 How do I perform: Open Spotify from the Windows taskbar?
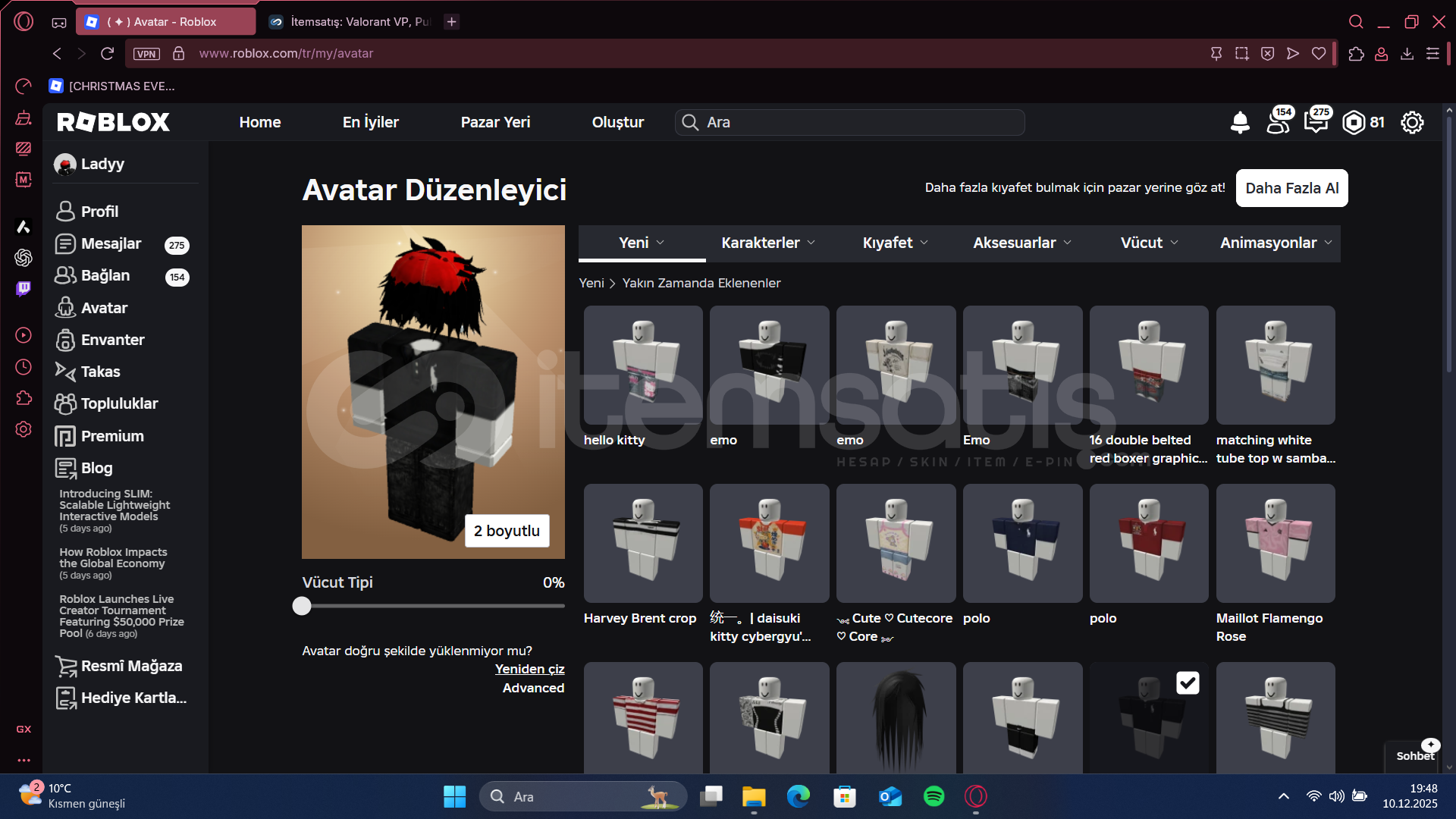934,796
